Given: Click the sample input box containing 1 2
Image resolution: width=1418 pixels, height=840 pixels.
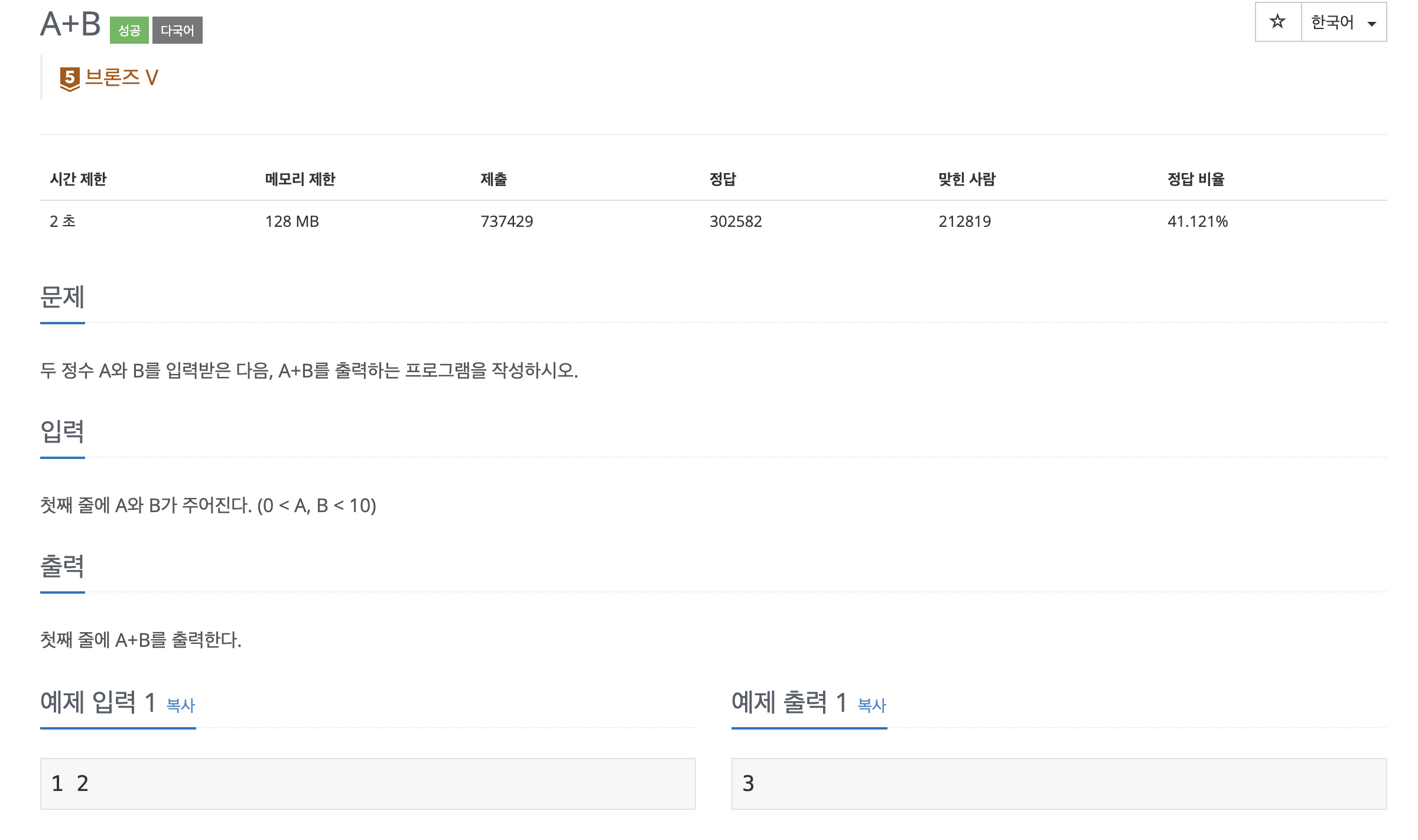Looking at the screenshot, I should click(367, 783).
